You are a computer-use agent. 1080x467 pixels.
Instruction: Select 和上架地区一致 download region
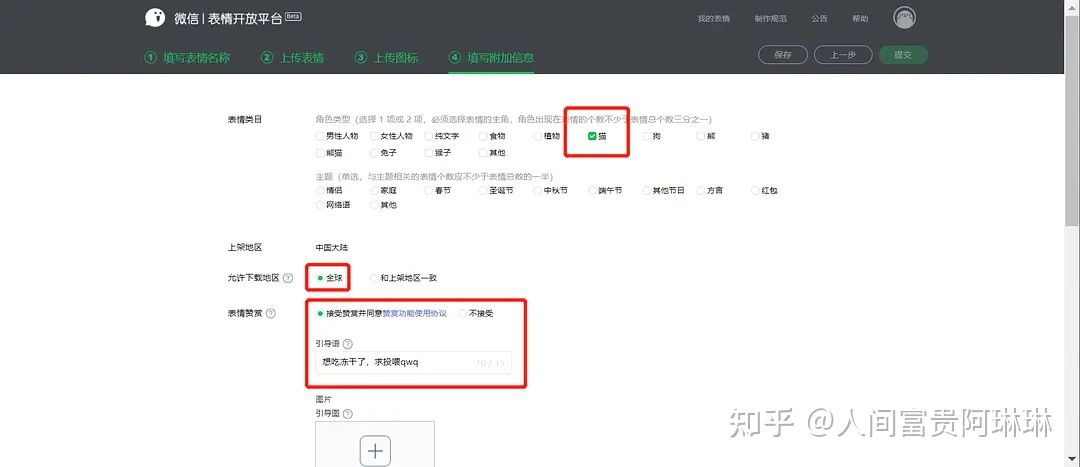point(375,278)
